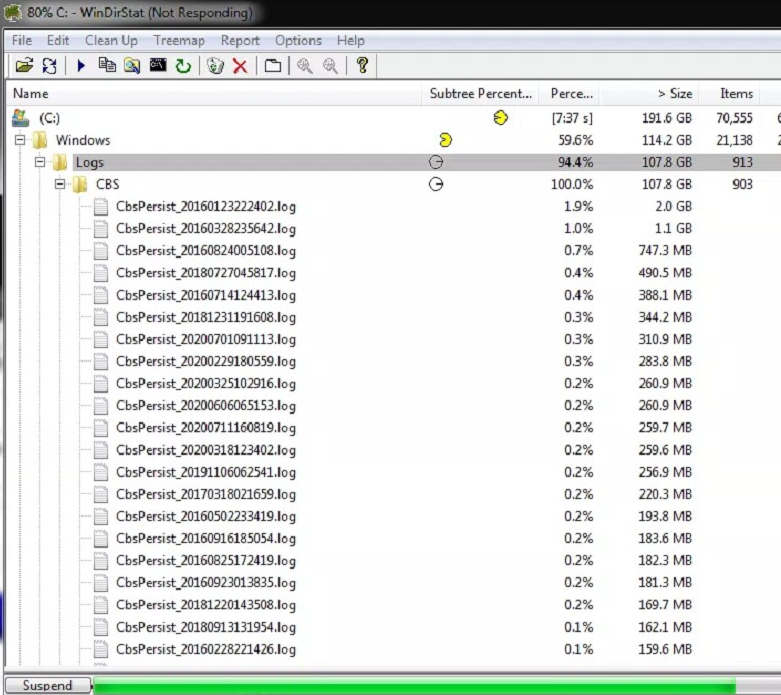Click the Select Parent folder icon
Viewport: 781px width, 695px height.
point(272,65)
